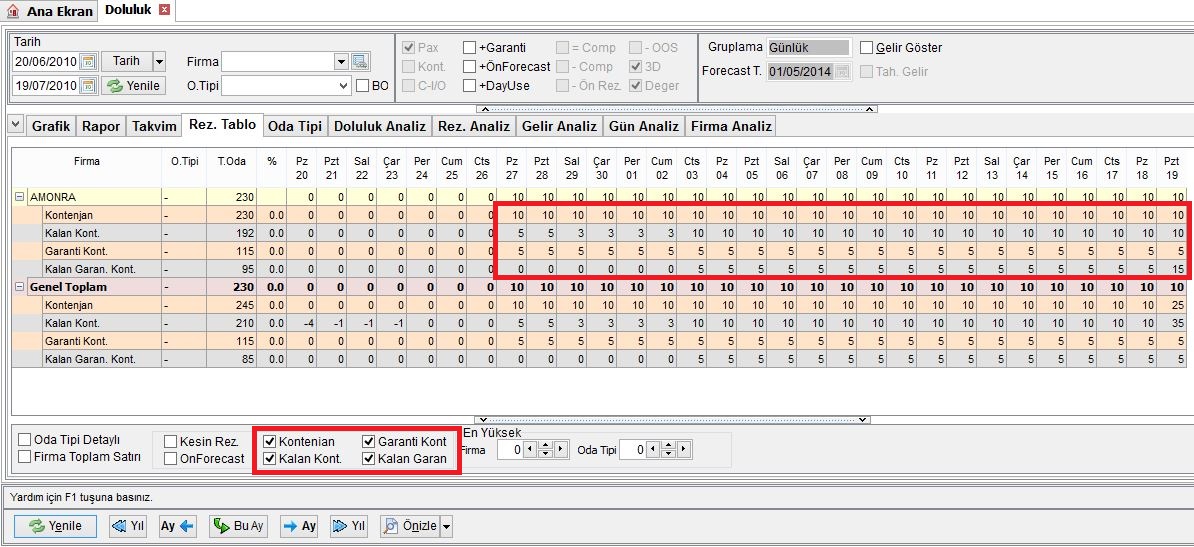
Task: Collapse the bottom options panel with down chevron
Action: (x=672, y=419)
